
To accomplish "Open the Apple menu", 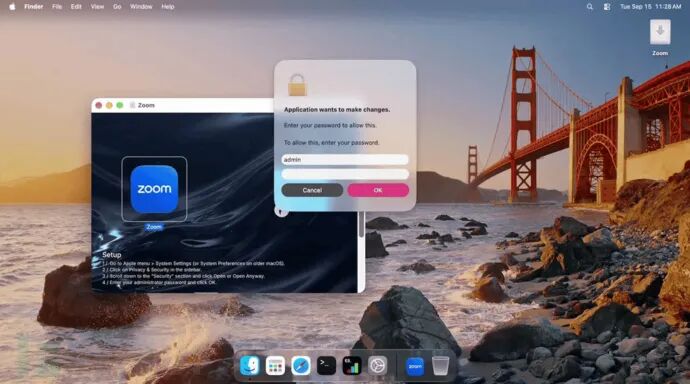I will pyautogui.click(x=12, y=7).
